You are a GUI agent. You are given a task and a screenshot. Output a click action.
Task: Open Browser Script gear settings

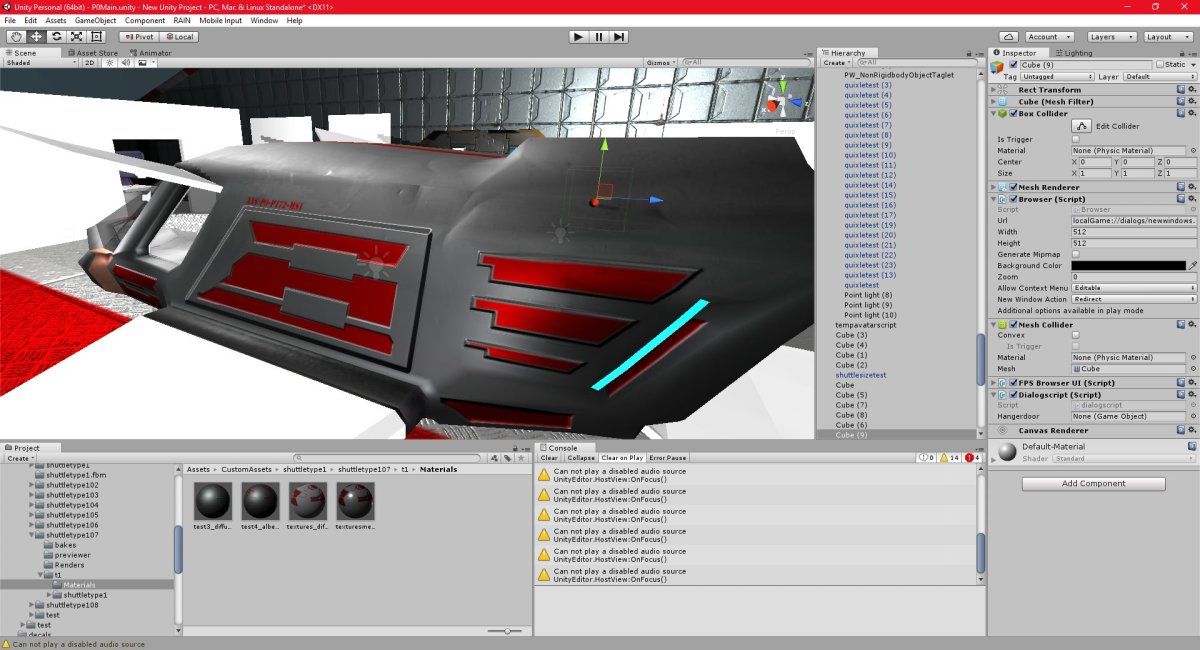(1192, 199)
